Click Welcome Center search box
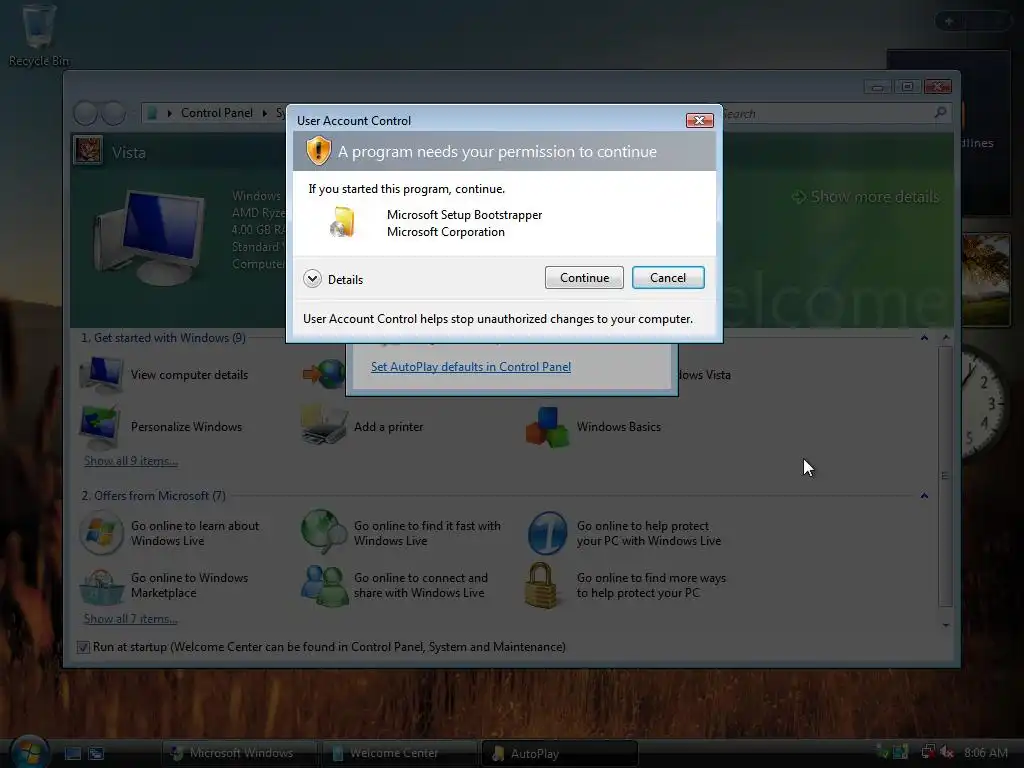The height and width of the screenshot is (768, 1024). coord(831,114)
